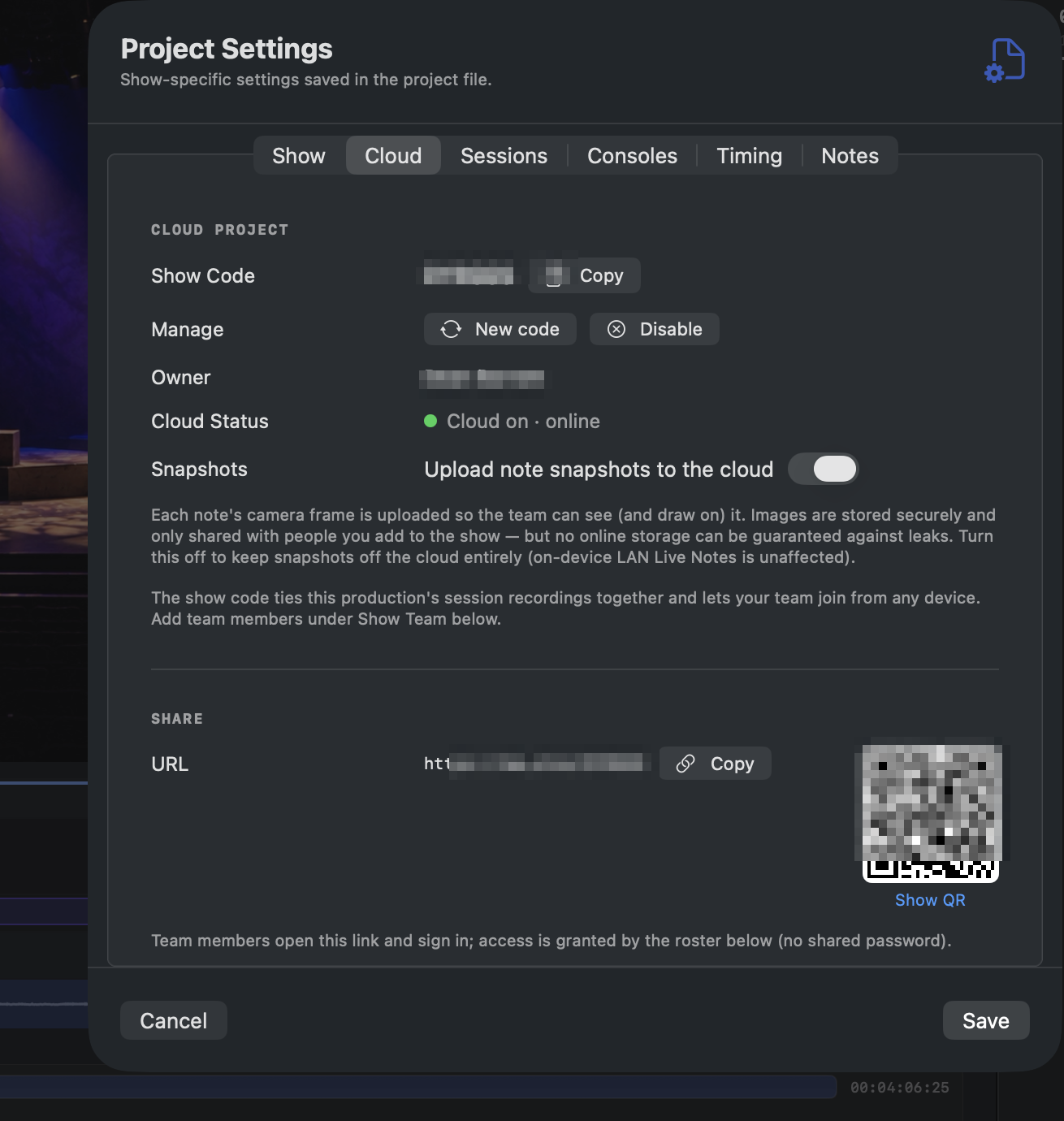Click the 'CLOUD PROJECT' section heading
The height and width of the screenshot is (1121, 1064).
tap(219, 230)
